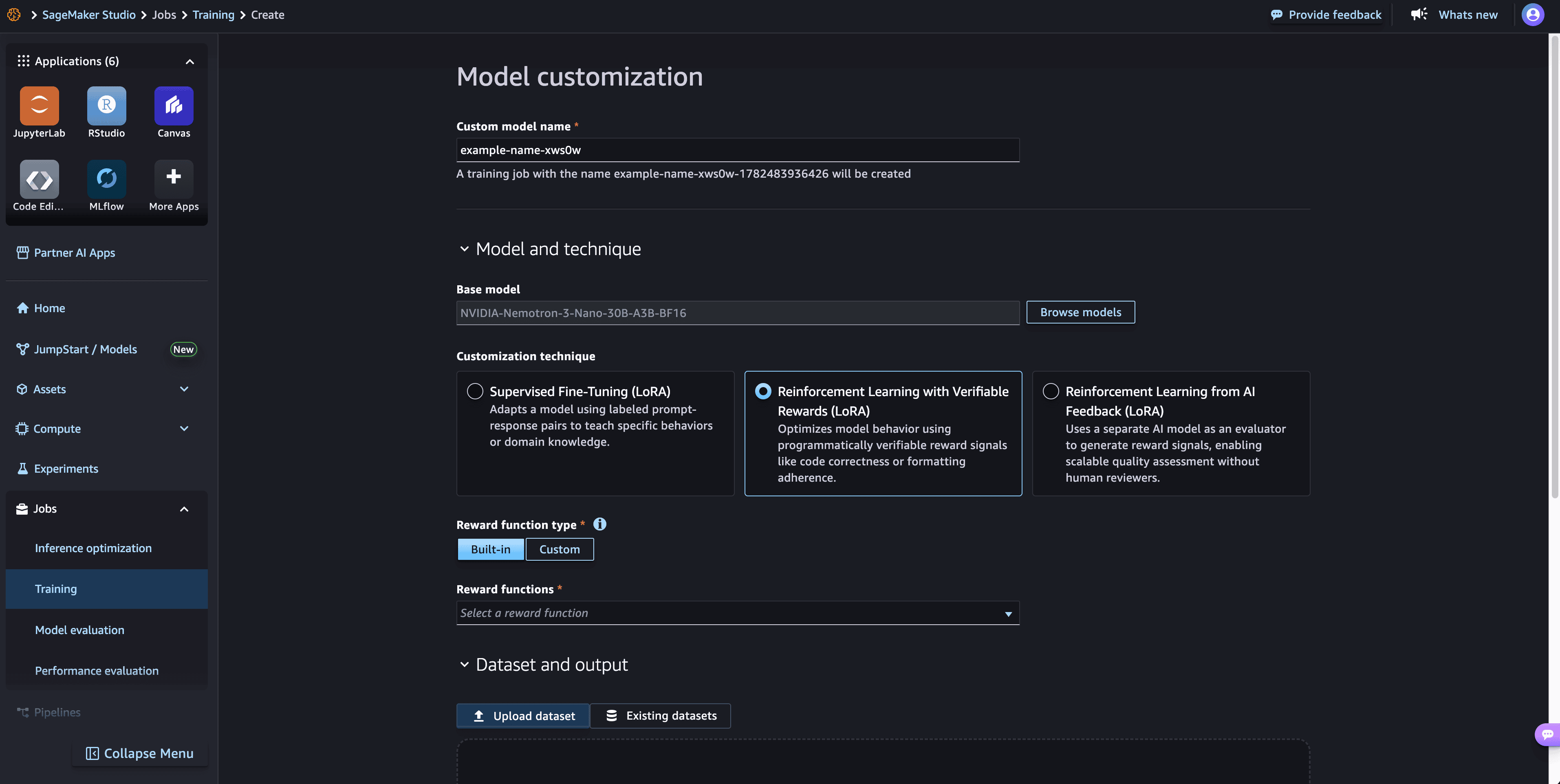Open the Reward functions dropdown

coord(738,613)
